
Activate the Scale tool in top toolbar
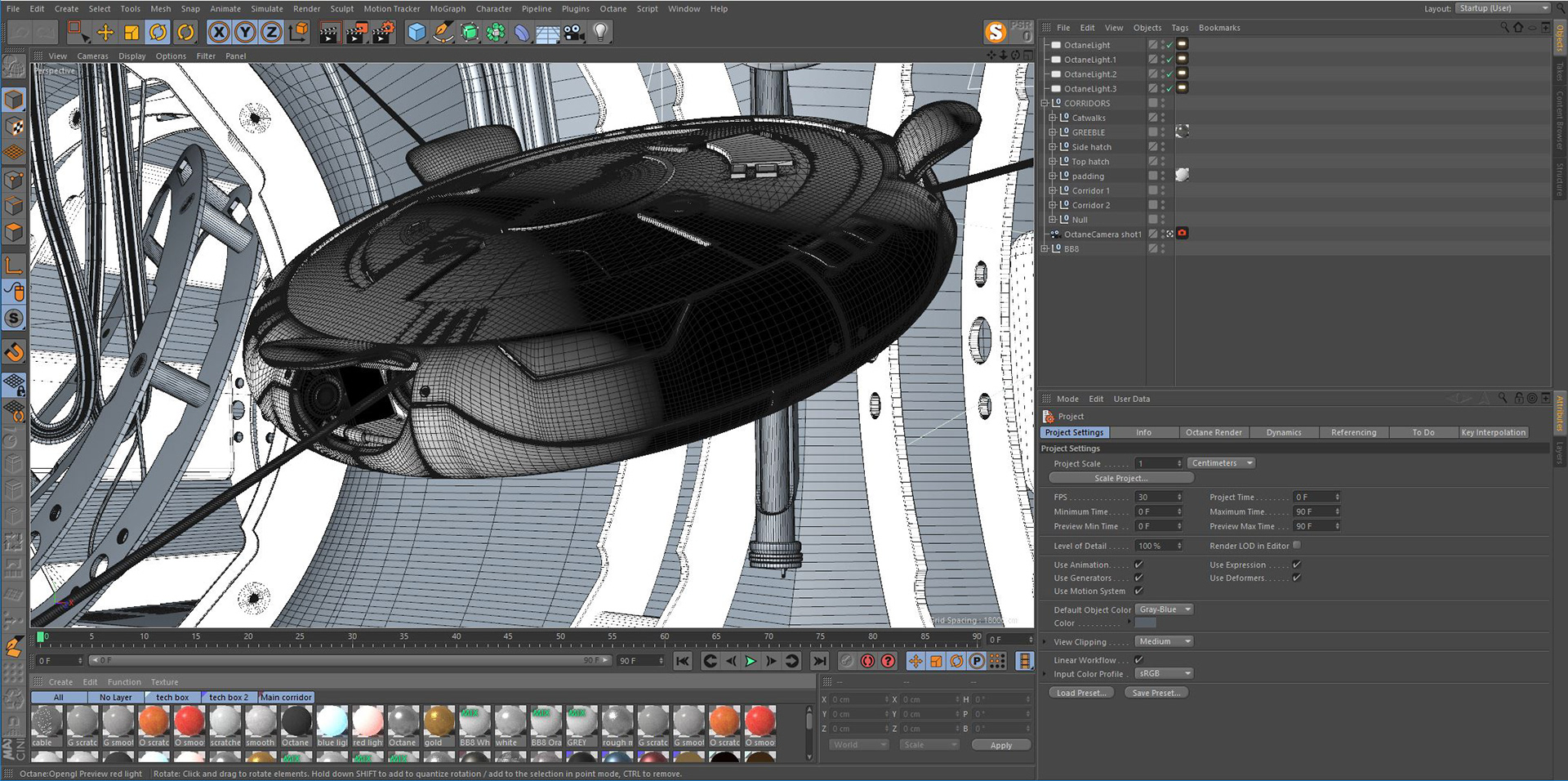coord(131,33)
